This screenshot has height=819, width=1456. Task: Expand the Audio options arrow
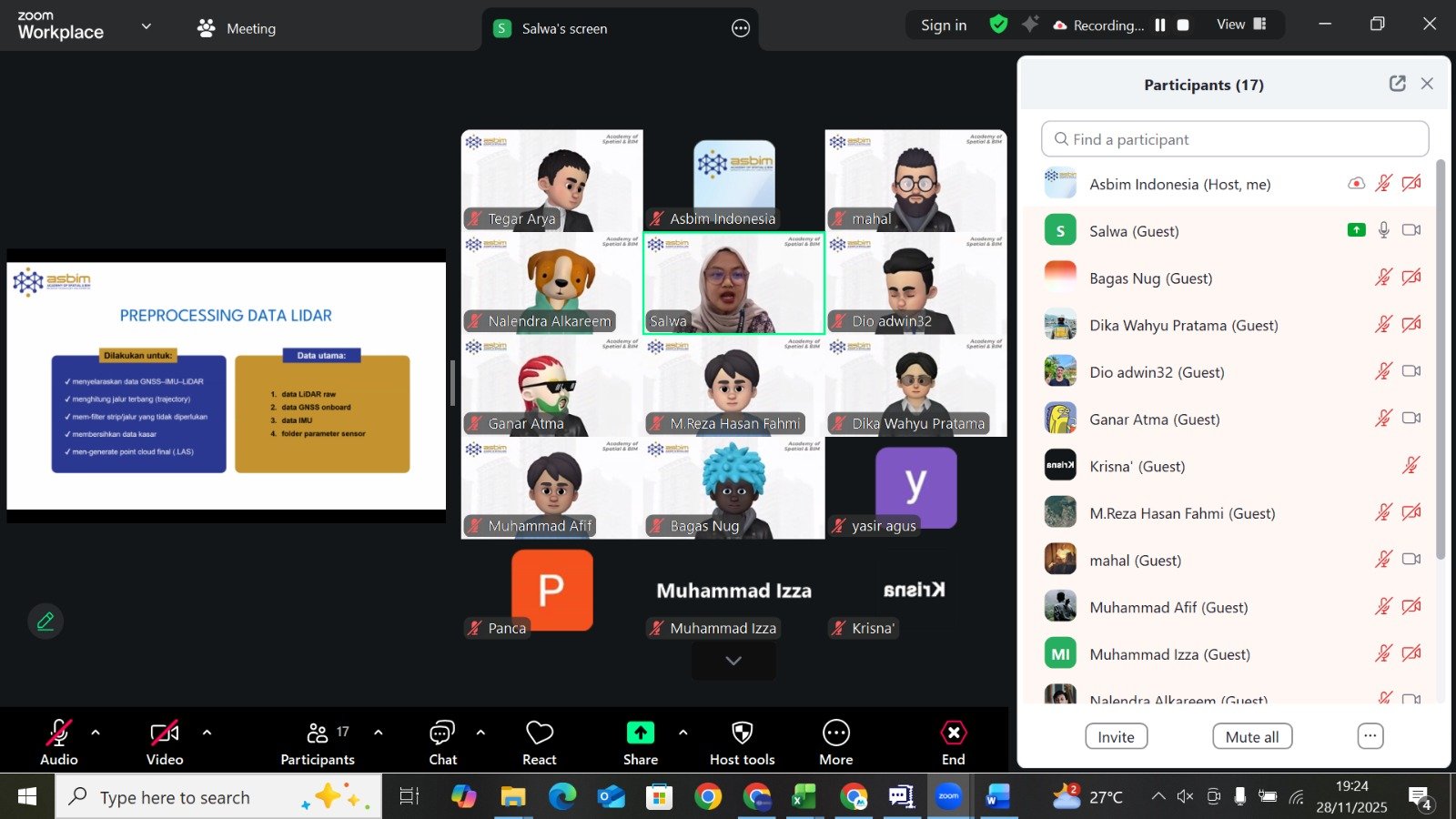[96, 733]
